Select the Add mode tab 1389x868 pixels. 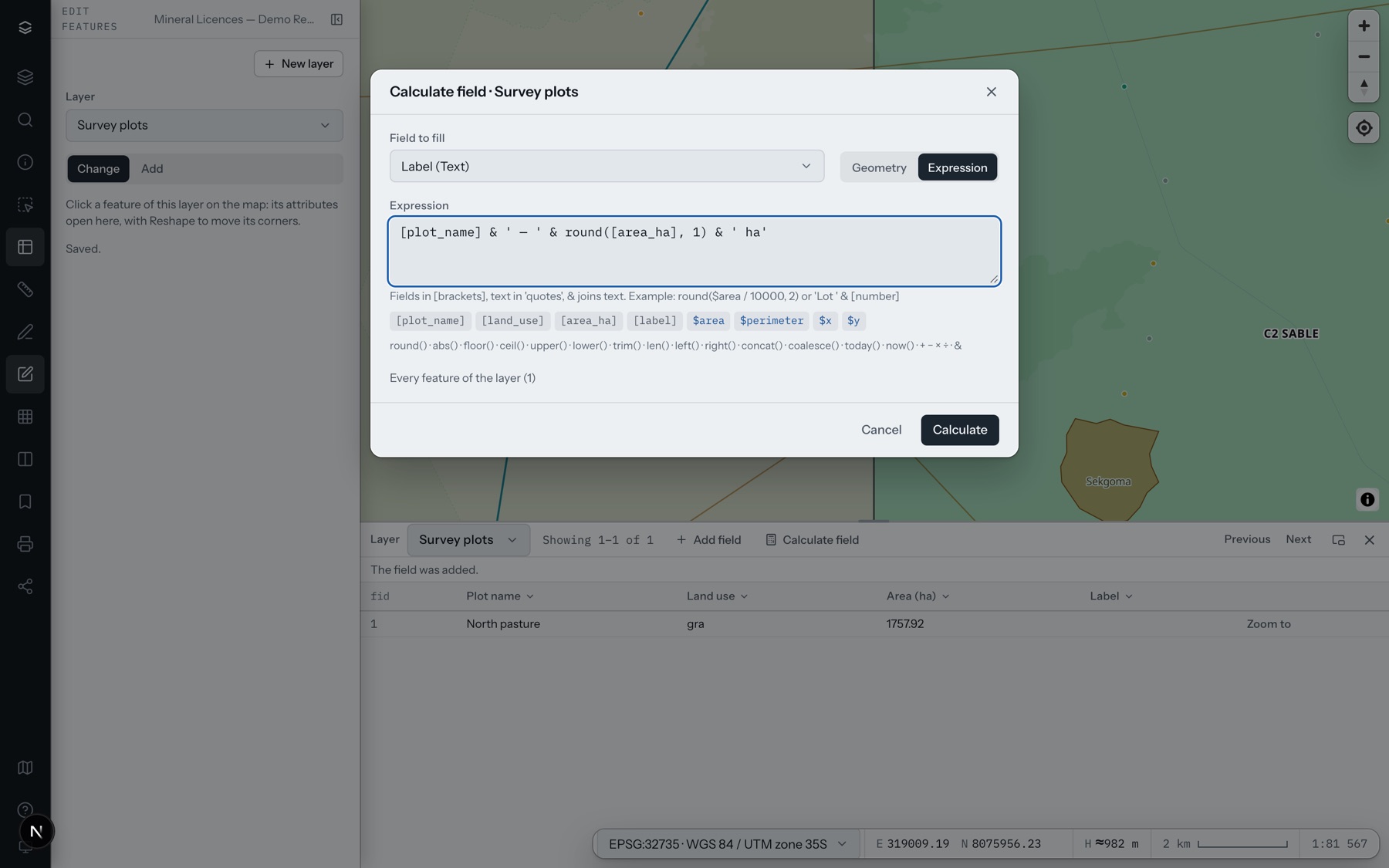152,169
